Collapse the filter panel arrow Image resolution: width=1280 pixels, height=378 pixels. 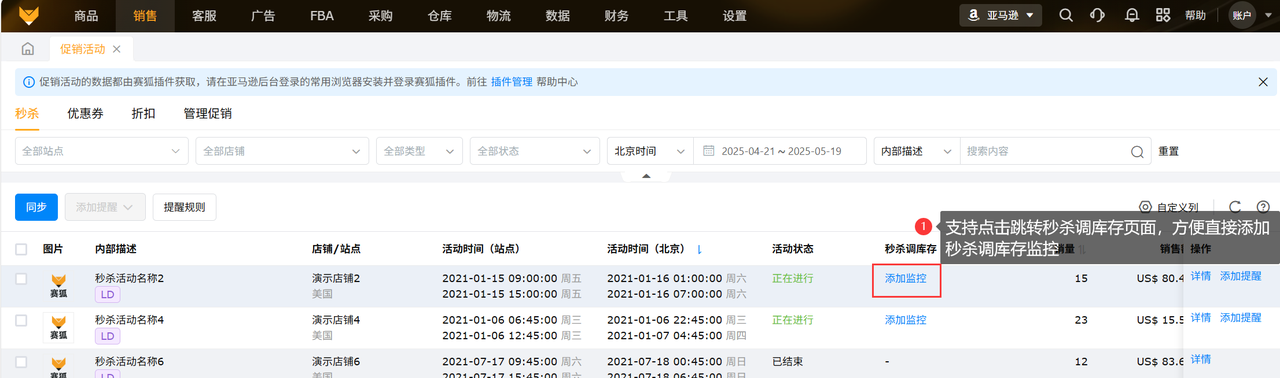[x=646, y=176]
